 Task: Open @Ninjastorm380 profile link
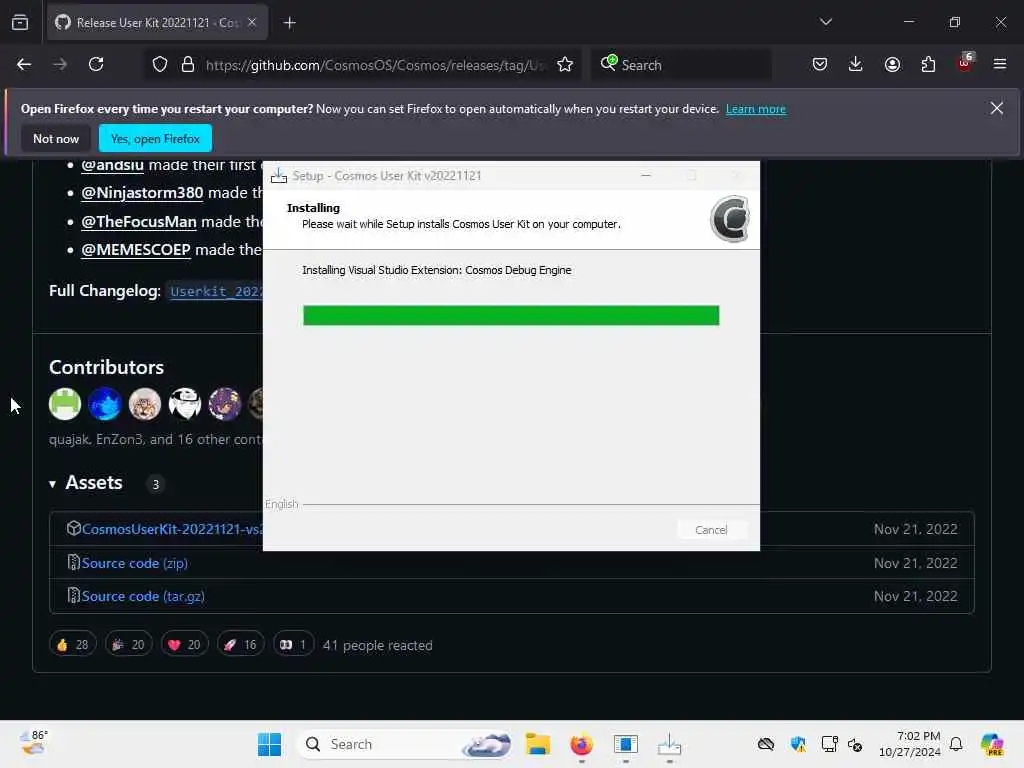(x=142, y=193)
